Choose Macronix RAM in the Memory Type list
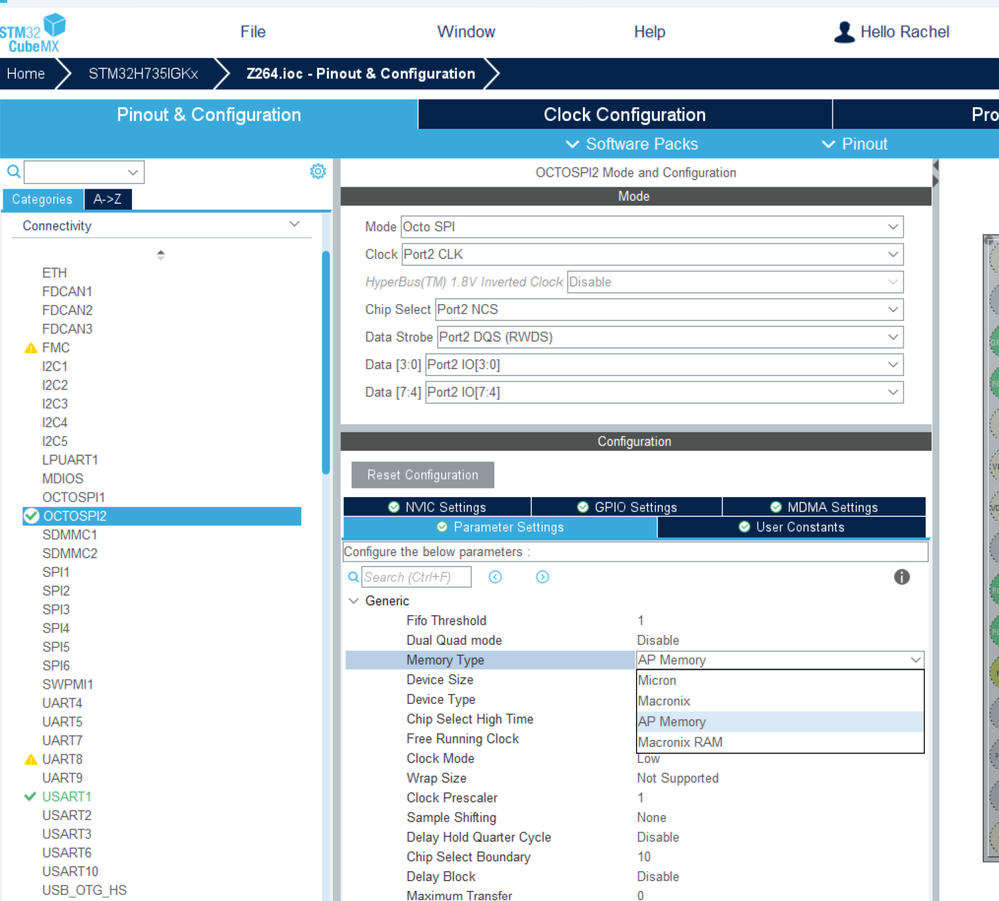The height and width of the screenshot is (901, 999). pyautogui.click(x=780, y=742)
